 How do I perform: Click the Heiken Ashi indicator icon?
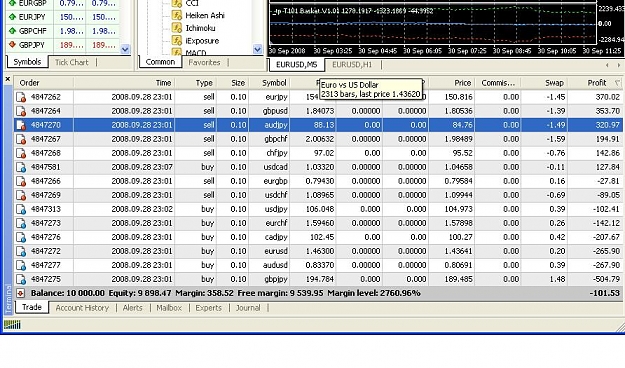(x=177, y=16)
